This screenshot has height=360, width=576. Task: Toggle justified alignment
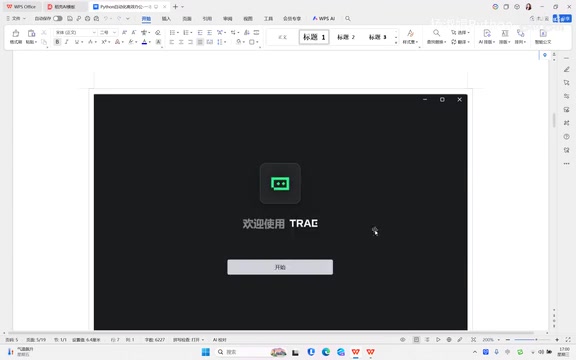tap(200, 42)
